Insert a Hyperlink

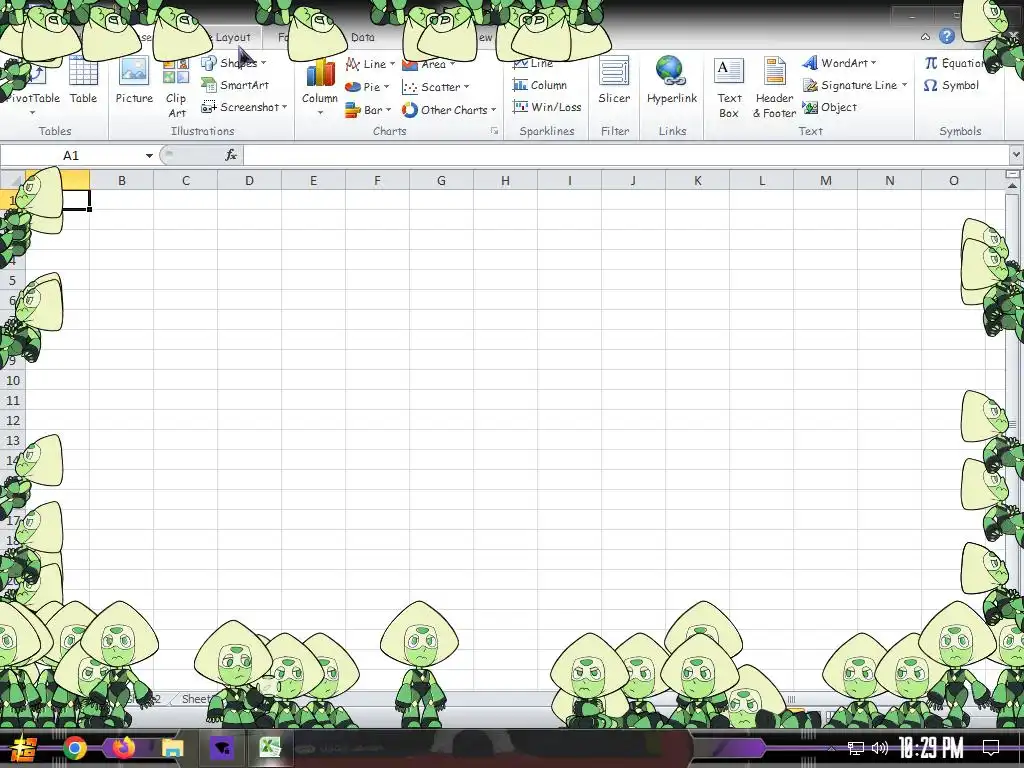click(672, 80)
